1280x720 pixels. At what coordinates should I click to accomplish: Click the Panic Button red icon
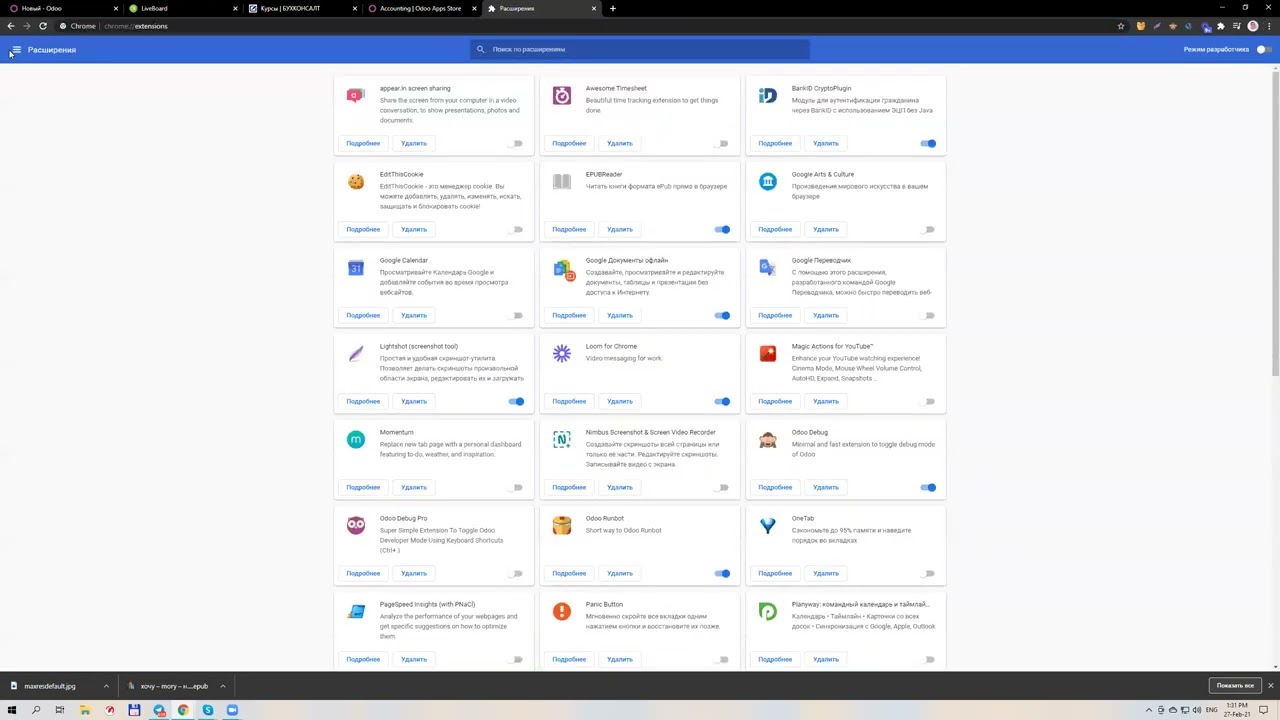[x=562, y=611]
